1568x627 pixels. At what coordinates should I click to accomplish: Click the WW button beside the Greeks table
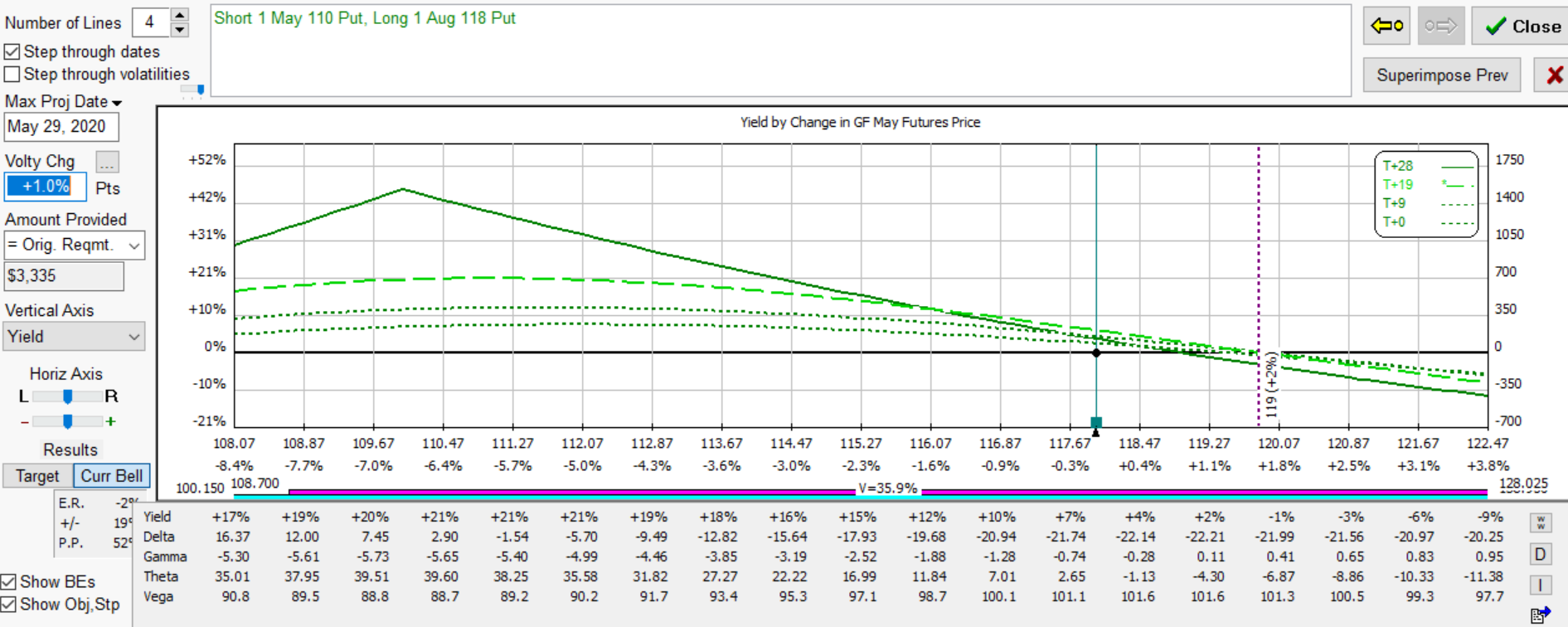pyautogui.click(x=1541, y=522)
